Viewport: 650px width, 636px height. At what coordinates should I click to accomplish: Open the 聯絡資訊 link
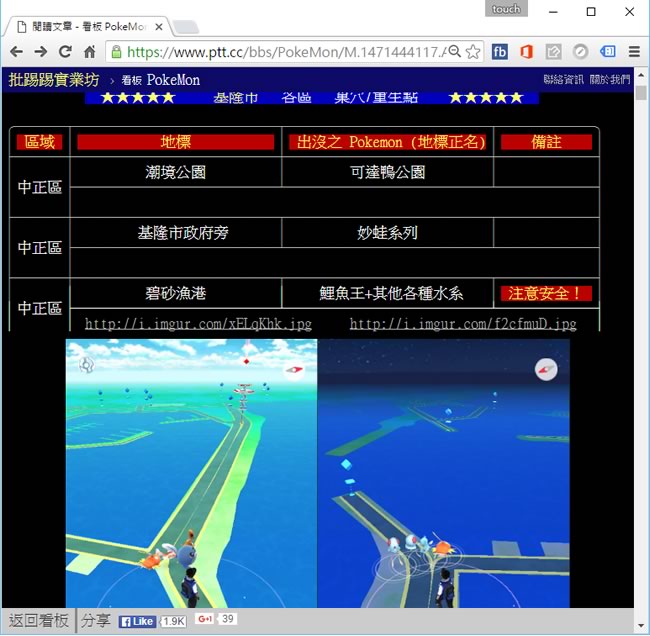563,79
